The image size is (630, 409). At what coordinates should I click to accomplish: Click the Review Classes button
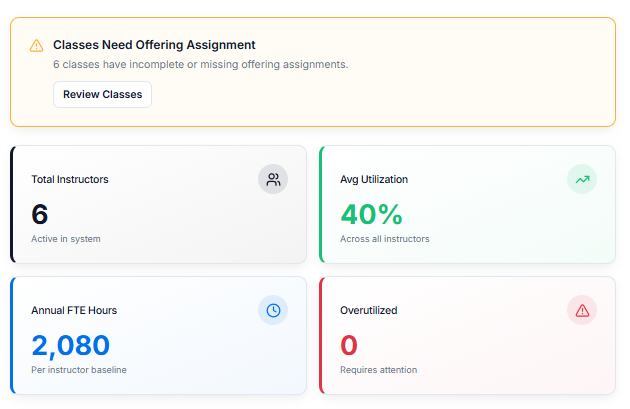(102, 95)
